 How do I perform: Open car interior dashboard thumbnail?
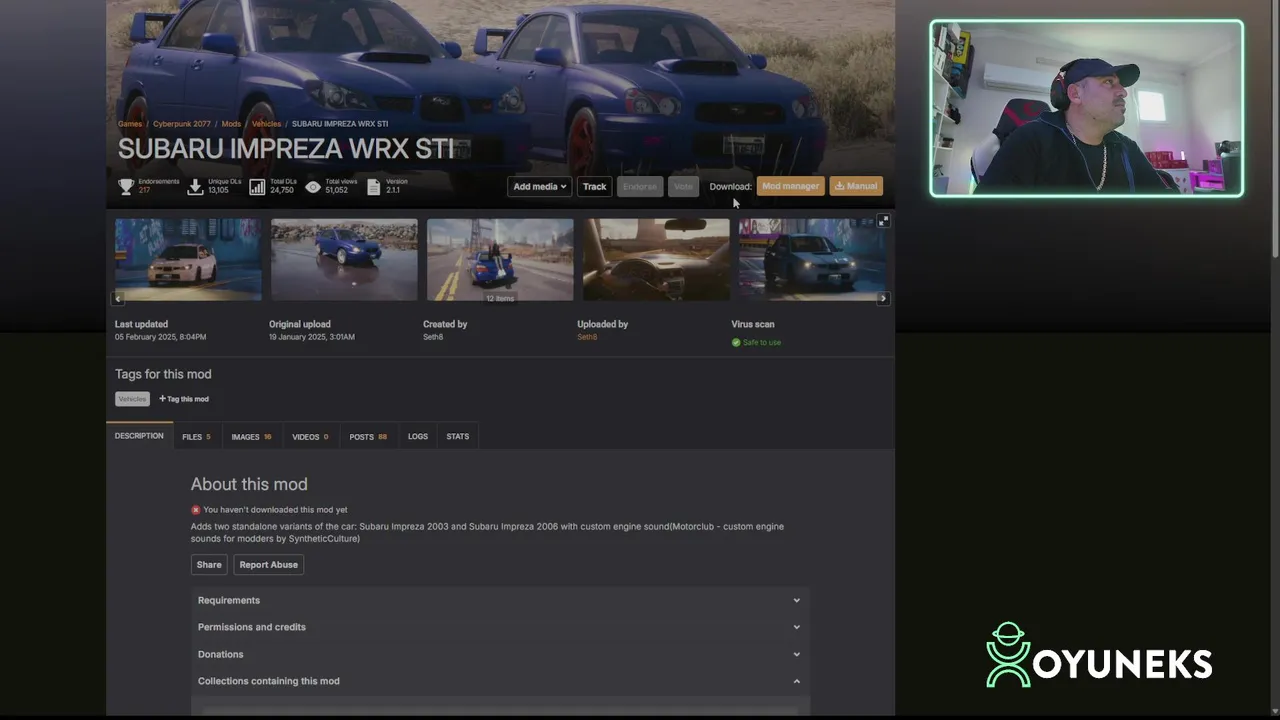656,259
